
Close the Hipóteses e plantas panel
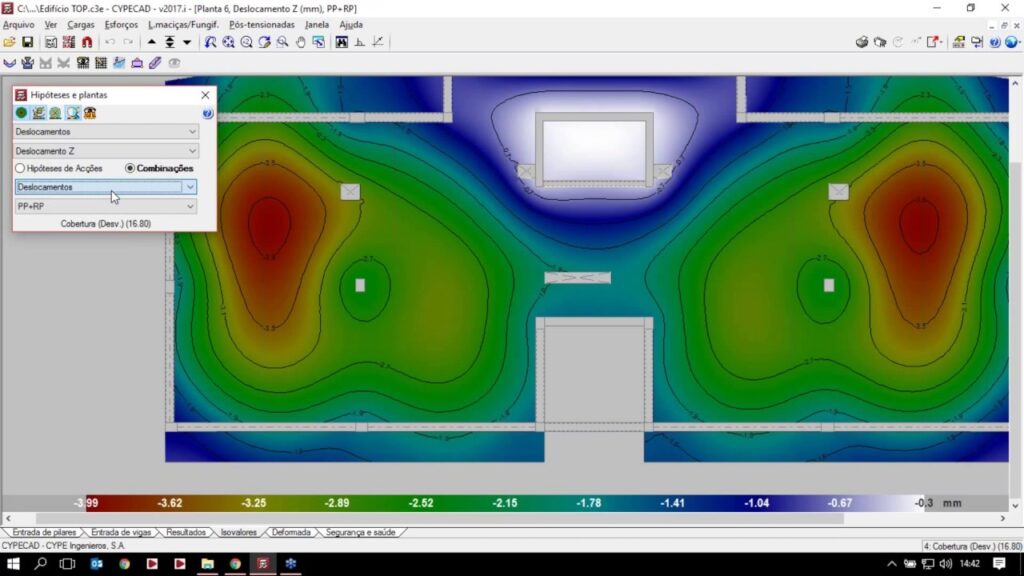coord(205,95)
